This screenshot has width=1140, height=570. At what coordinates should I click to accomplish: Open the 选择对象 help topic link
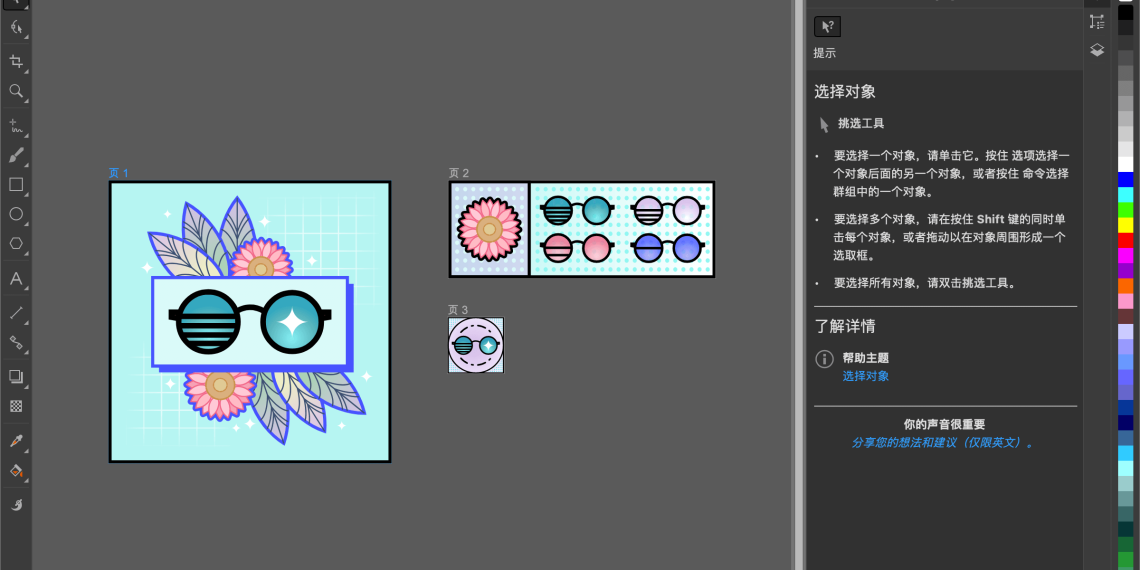pos(865,376)
